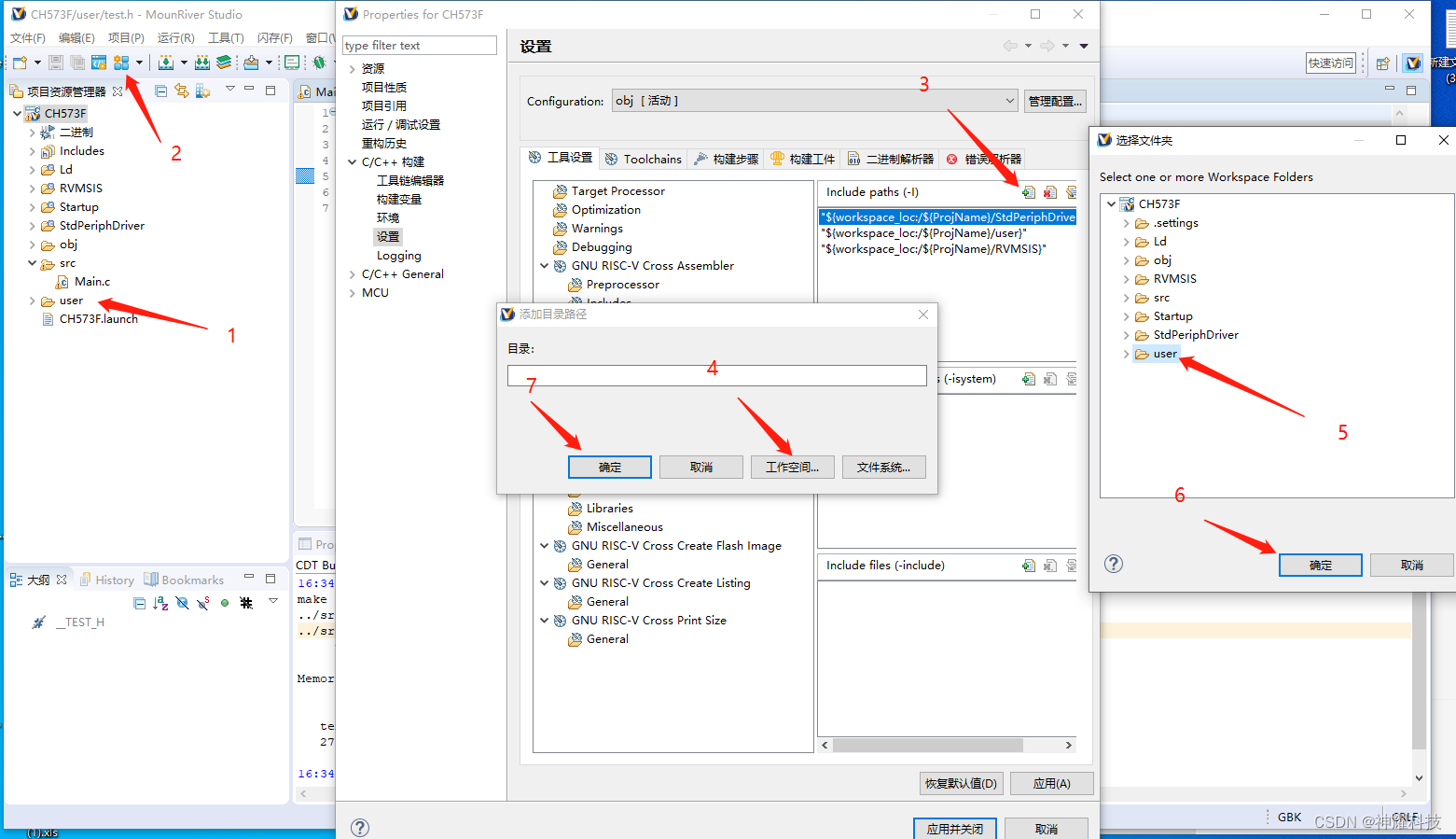Click the Download to flash toolbar icon
The width and height of the screenshot is (1456, 839).
click(x=251, y=63)
